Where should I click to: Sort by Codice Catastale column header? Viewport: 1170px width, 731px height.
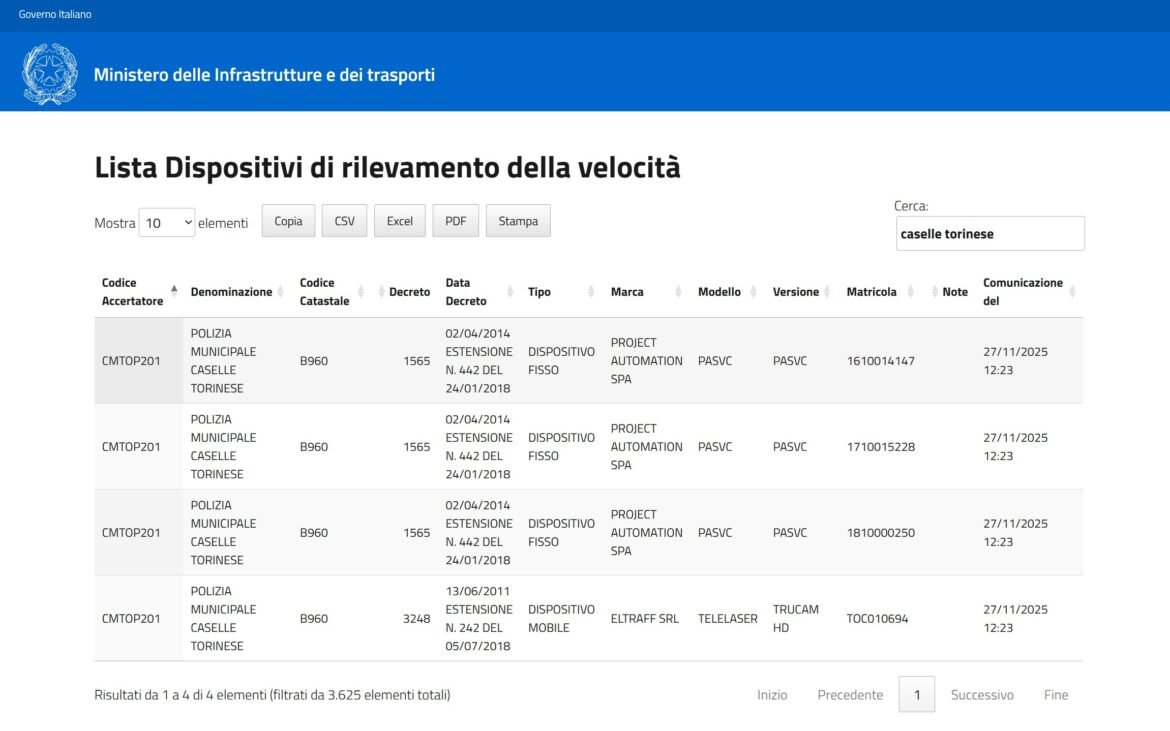pos(324,292)
